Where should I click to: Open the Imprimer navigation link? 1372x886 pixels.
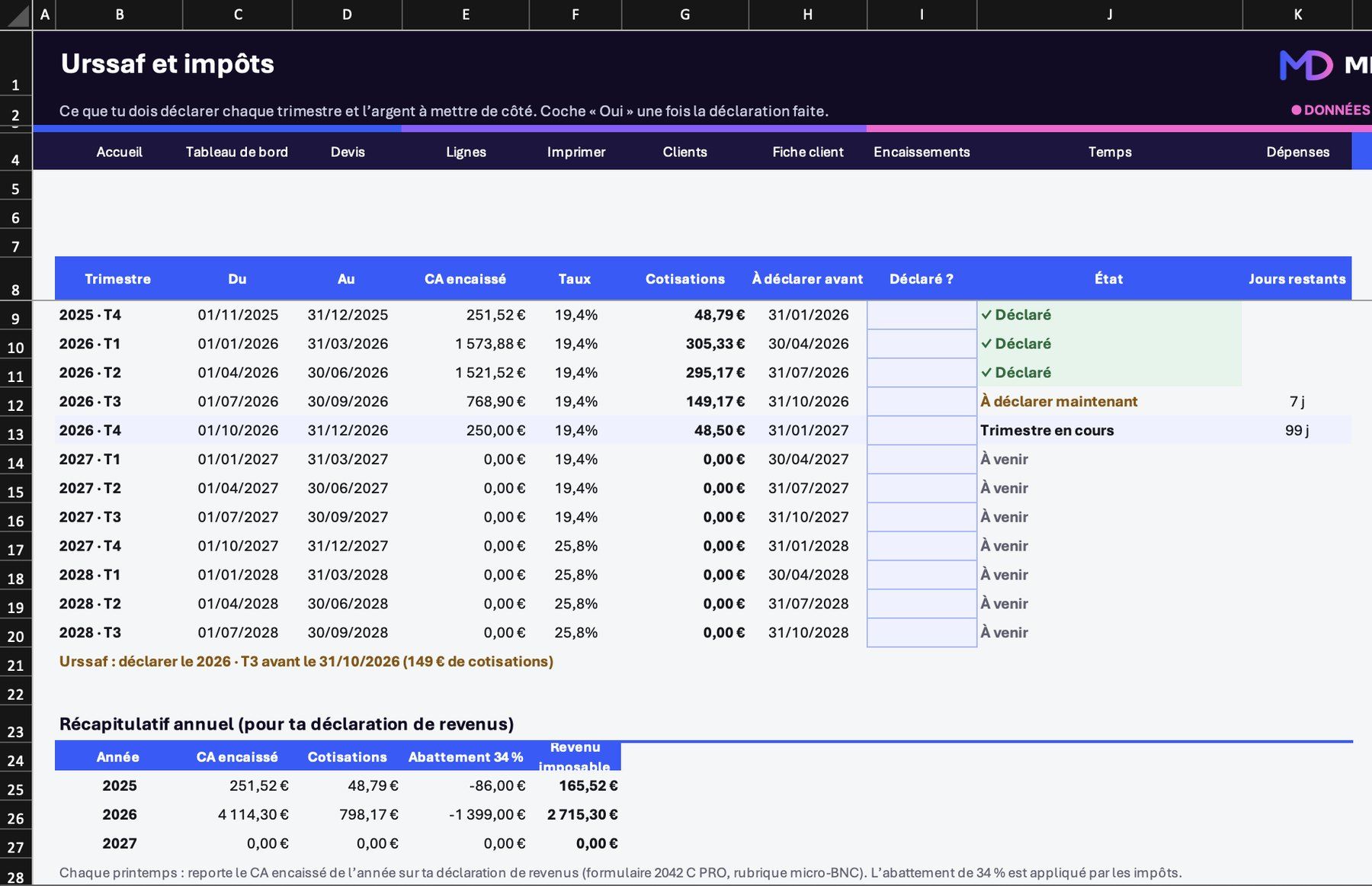coord(575,152)
